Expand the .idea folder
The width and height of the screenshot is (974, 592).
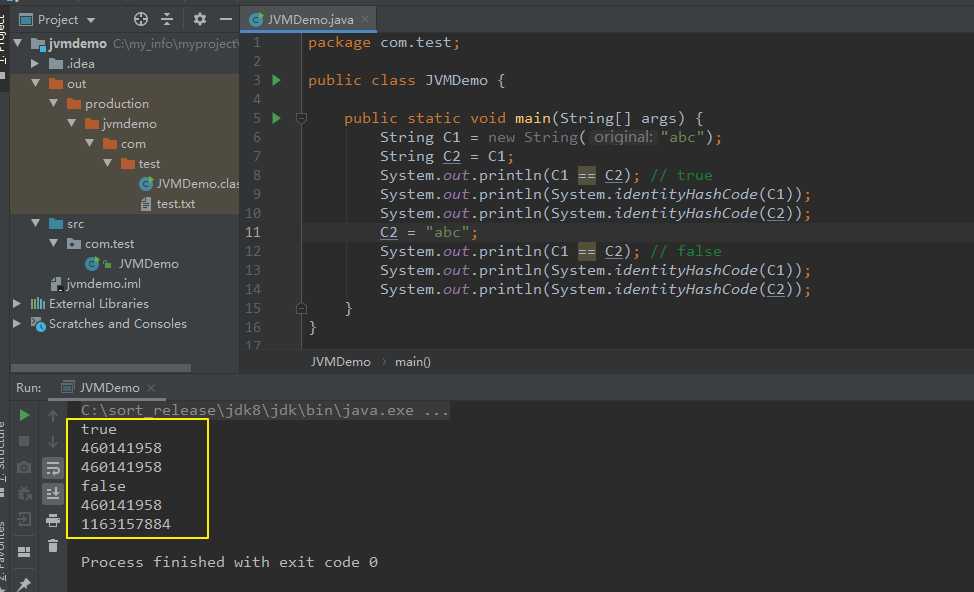coord(35,63)
